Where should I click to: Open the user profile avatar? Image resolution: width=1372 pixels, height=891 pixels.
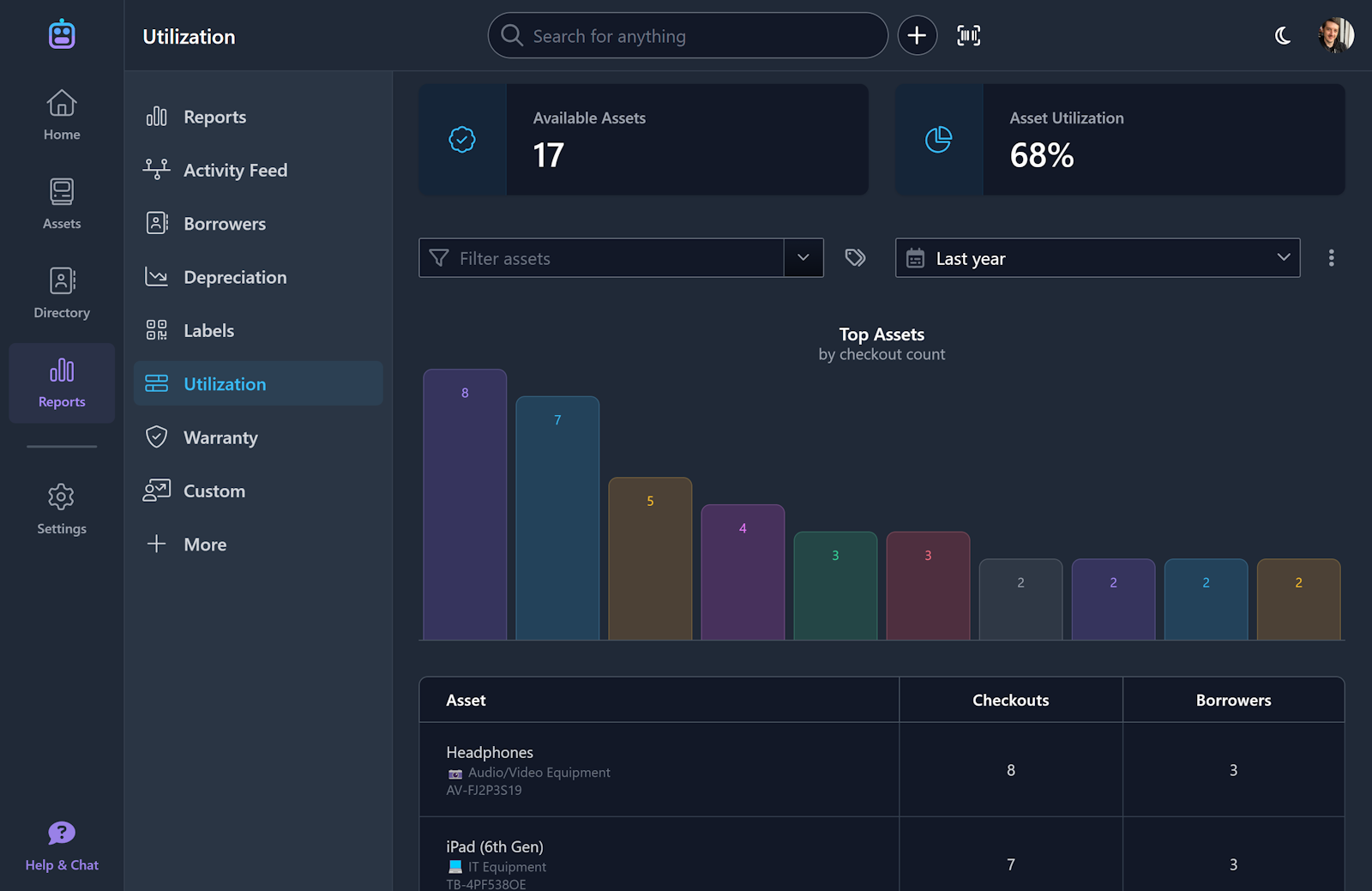pos(1336,35)
